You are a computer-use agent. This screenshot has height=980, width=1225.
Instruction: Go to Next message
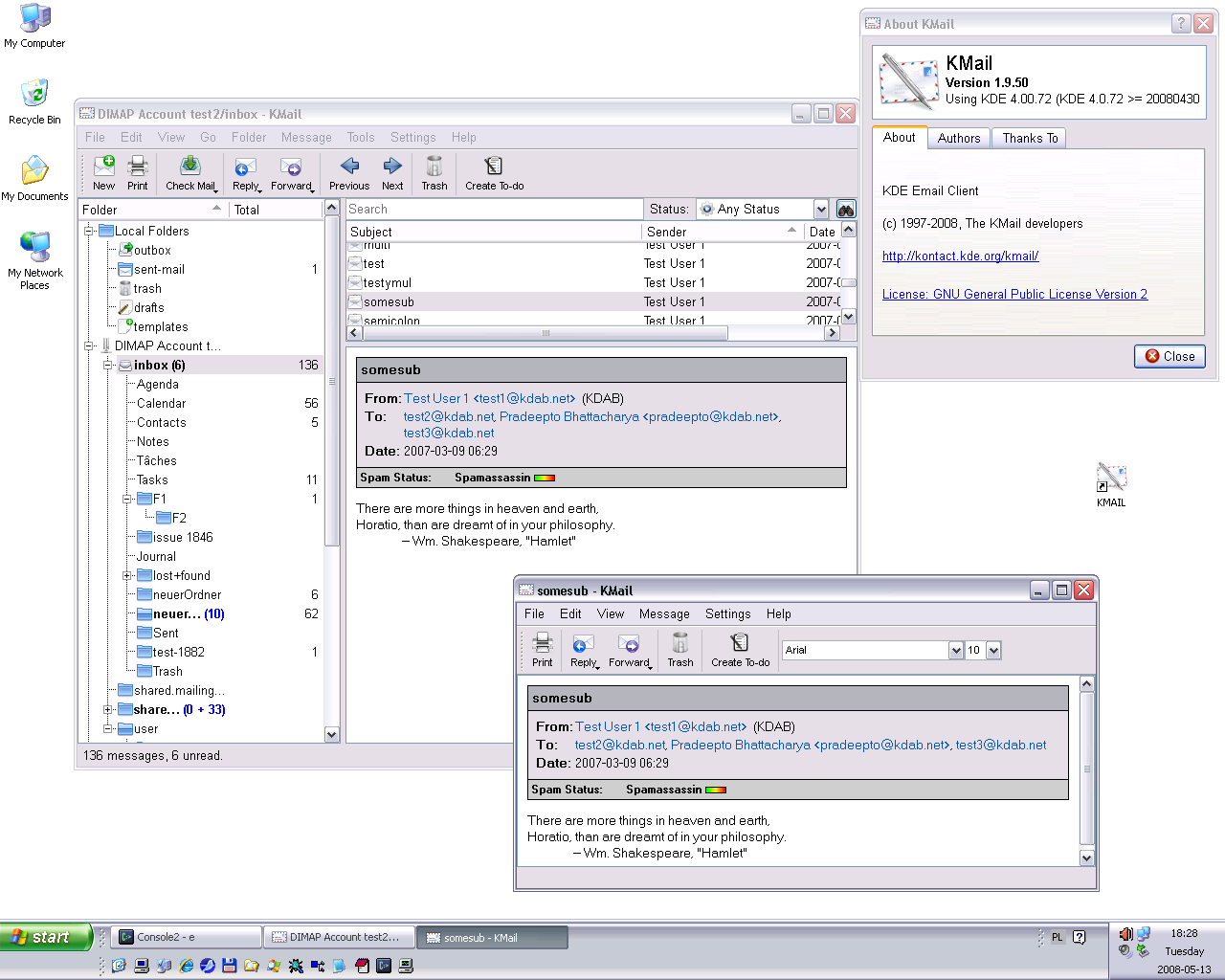tap(392, 173)
